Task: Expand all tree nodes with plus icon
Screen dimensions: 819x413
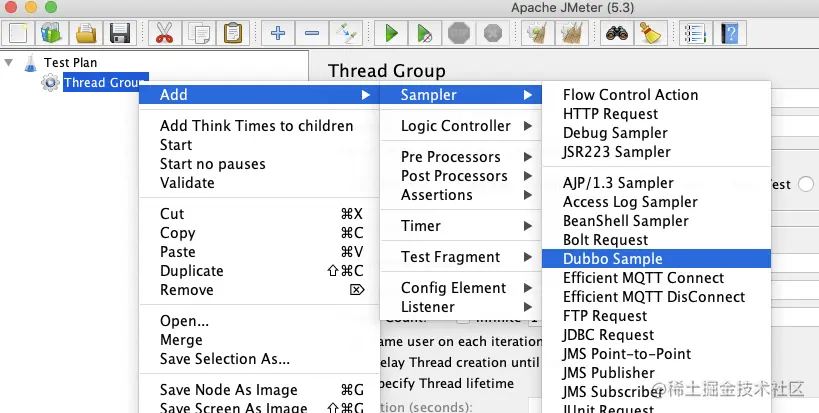Action: 278,33
